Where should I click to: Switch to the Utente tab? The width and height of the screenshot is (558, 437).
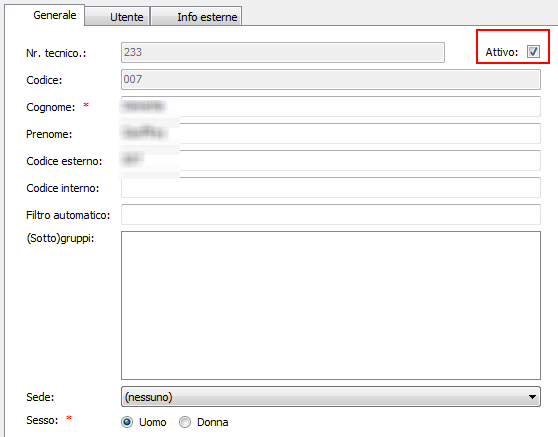coord(117,17)
